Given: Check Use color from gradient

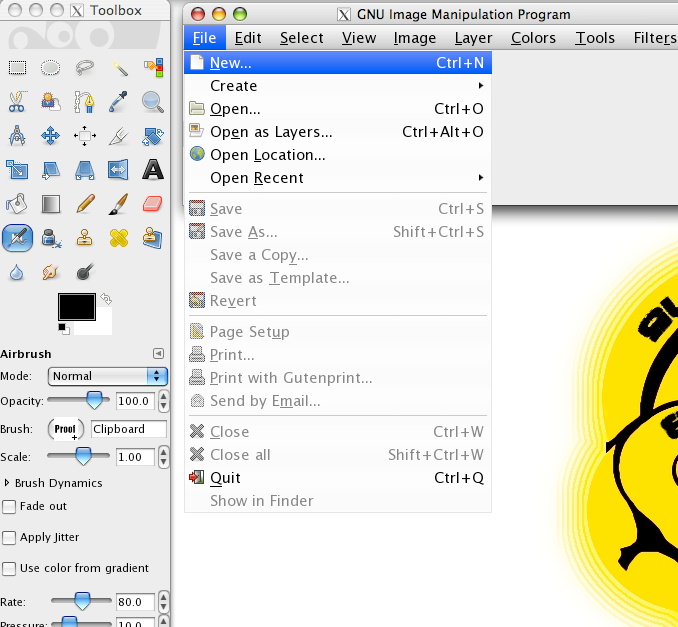Looking at the screenshot, I should point(9,569).
